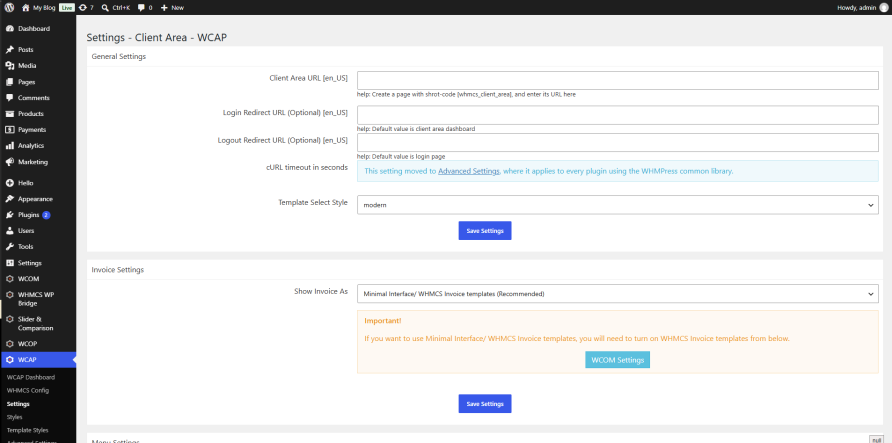Click the Posts pin icon
Screen dimensions: 892x443
(10, 49)
